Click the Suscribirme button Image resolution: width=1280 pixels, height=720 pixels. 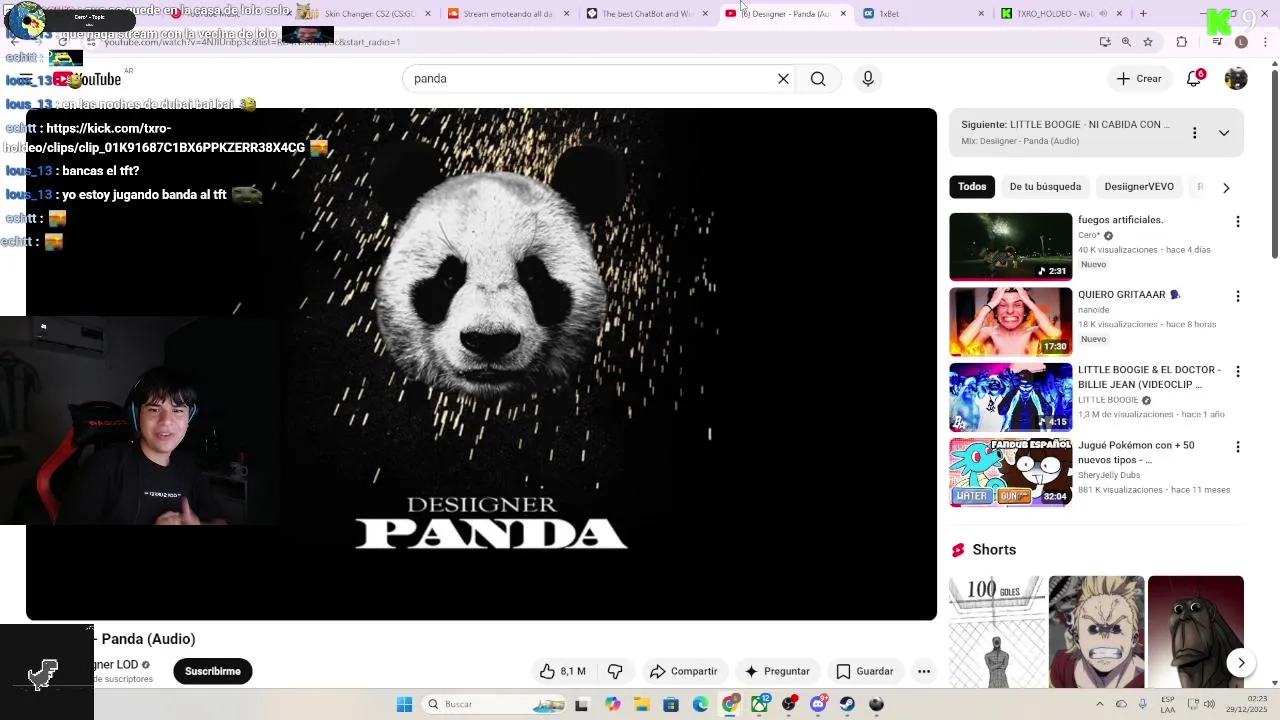[212, 671]
